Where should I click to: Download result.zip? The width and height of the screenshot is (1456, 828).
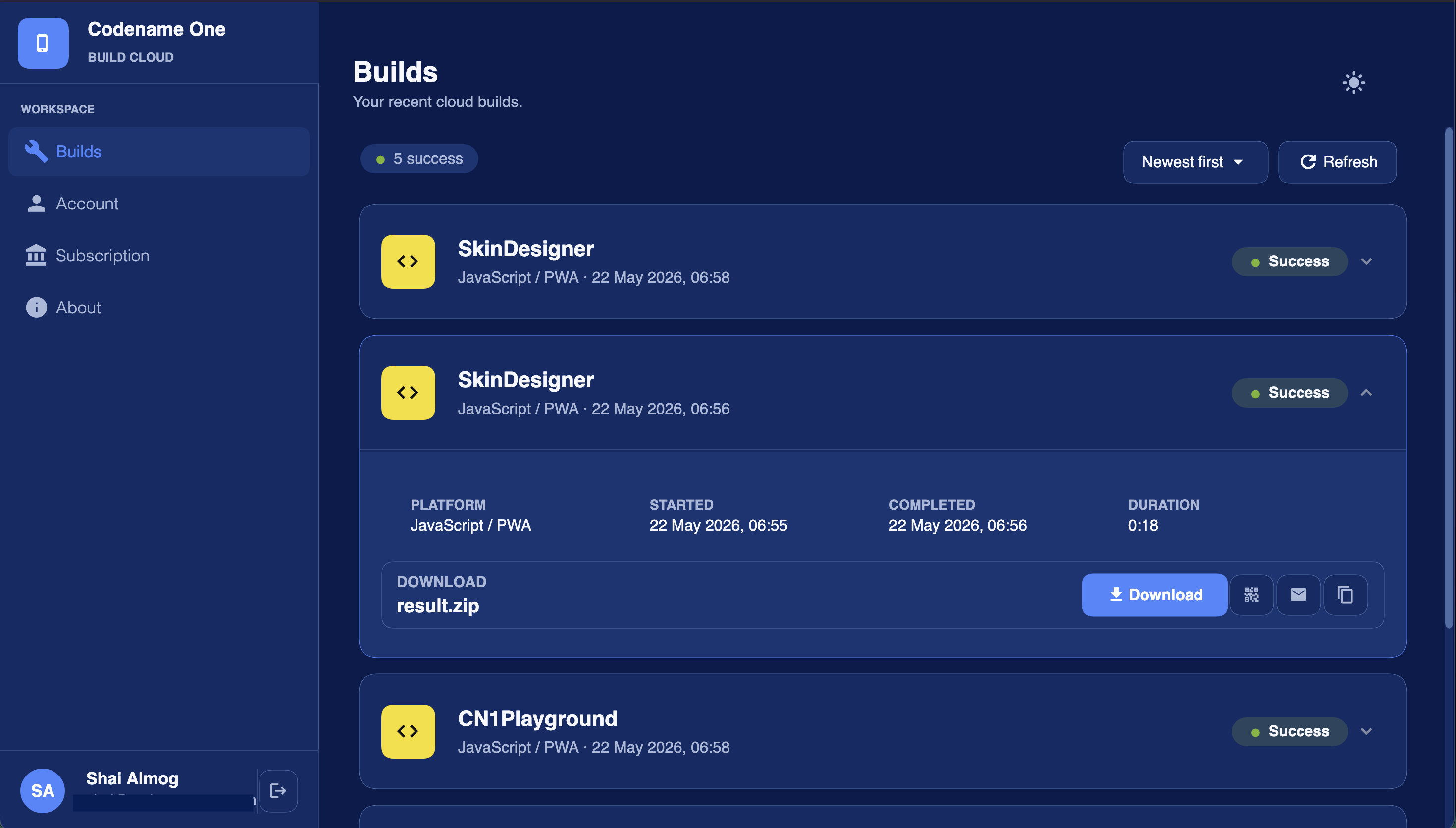pos(1154,595)
